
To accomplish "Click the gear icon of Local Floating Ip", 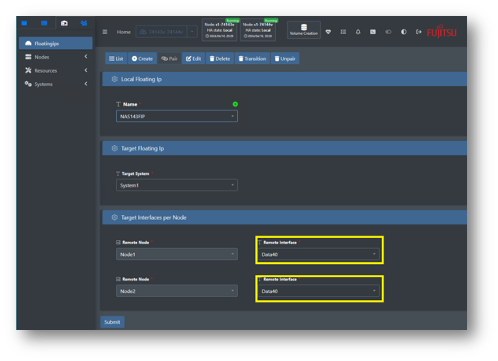I will point(114,79).
